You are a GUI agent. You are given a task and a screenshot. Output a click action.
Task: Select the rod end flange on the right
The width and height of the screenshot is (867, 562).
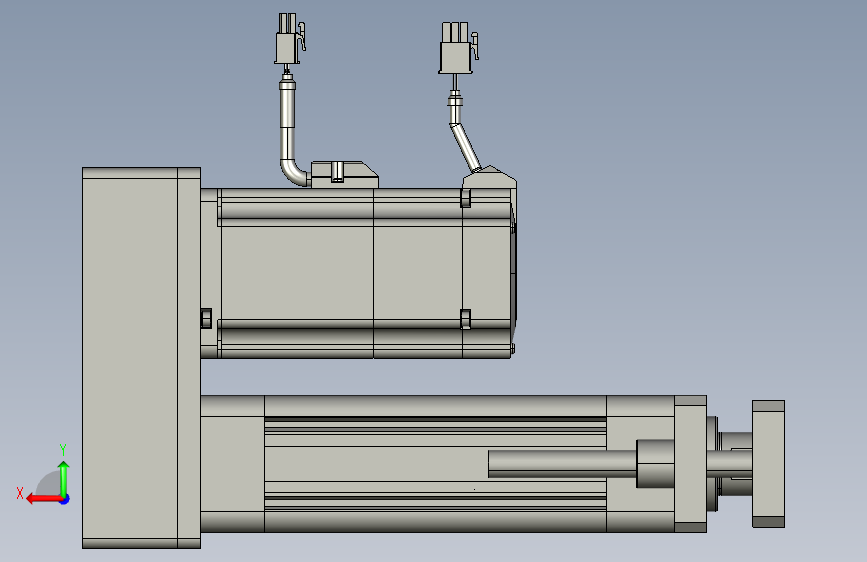click(769, 464)
